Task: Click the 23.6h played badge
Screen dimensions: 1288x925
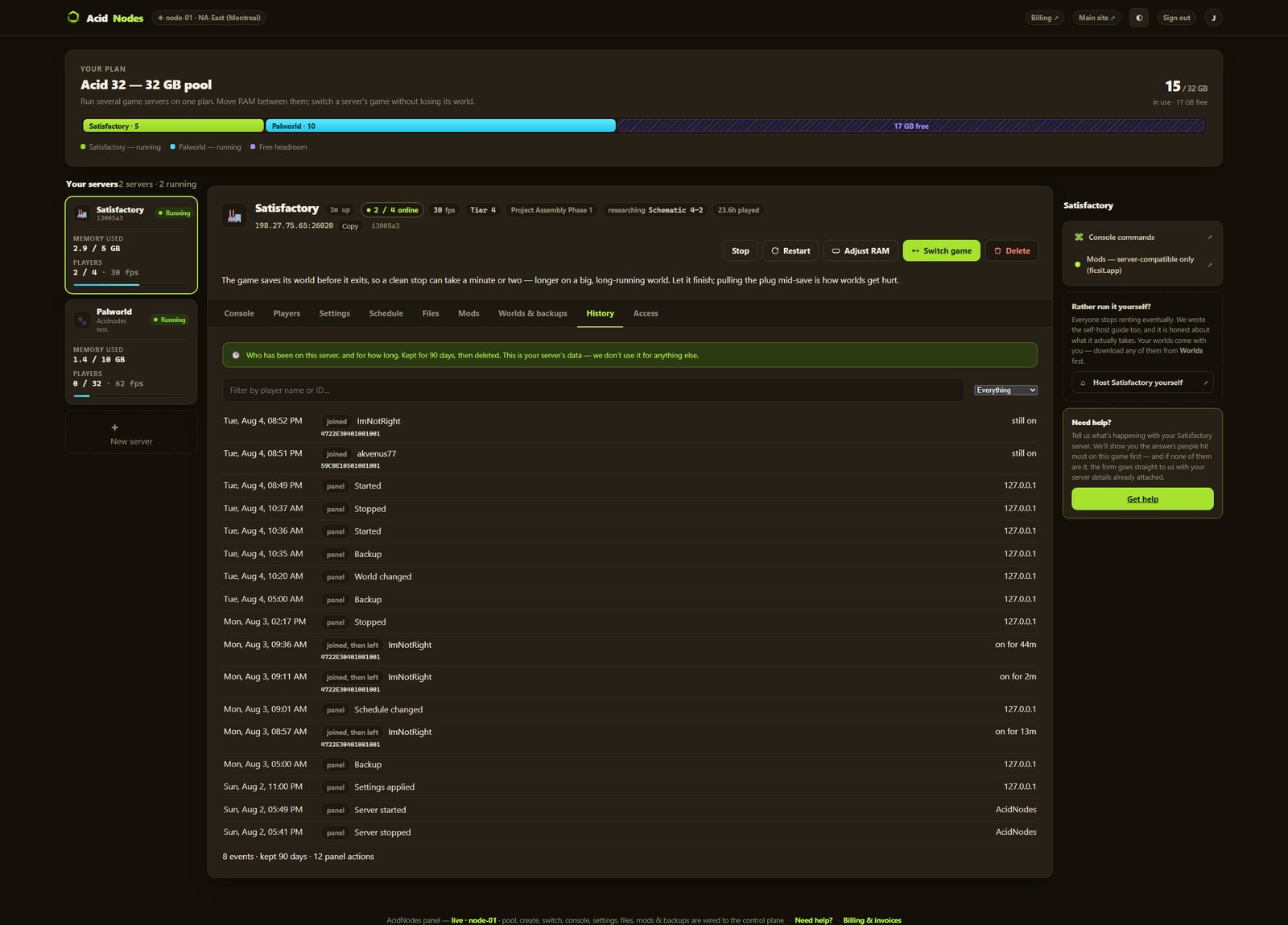Action: click(x=738, y=210)
